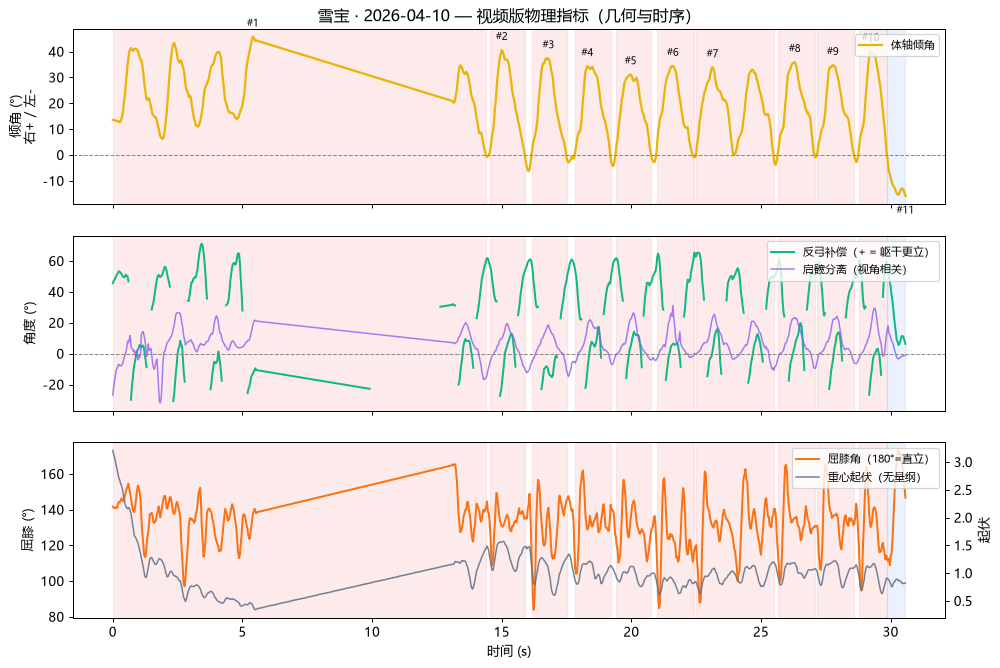Viewport: 1000px width, 668px height.
Task: Click the -20 tick on the 角度 axis
Action: click(x=54, y=385)
